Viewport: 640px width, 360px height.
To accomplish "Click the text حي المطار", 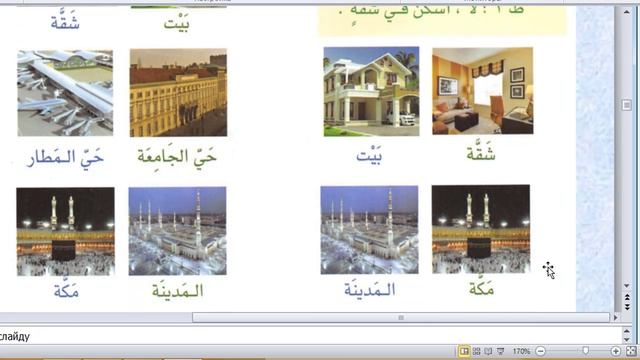I will click(x=65, y=157).
